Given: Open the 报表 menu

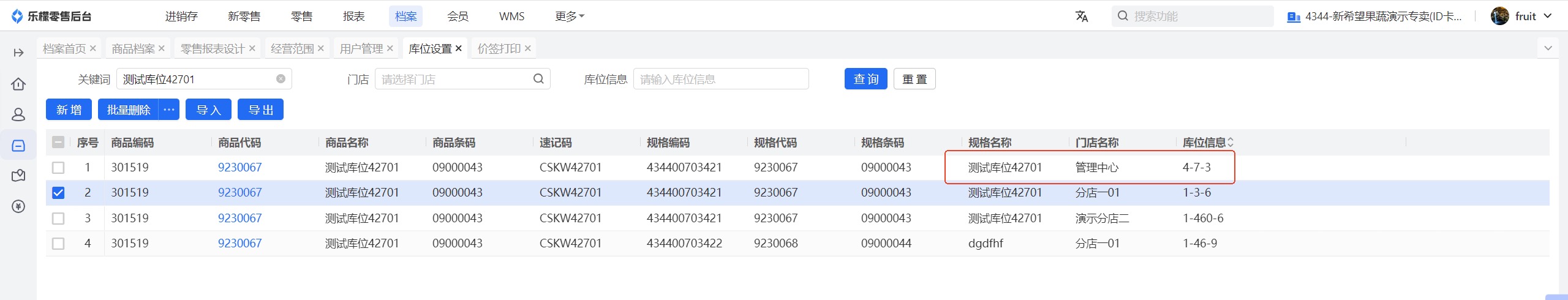Looking at the screenshot, I should [354, 17].
